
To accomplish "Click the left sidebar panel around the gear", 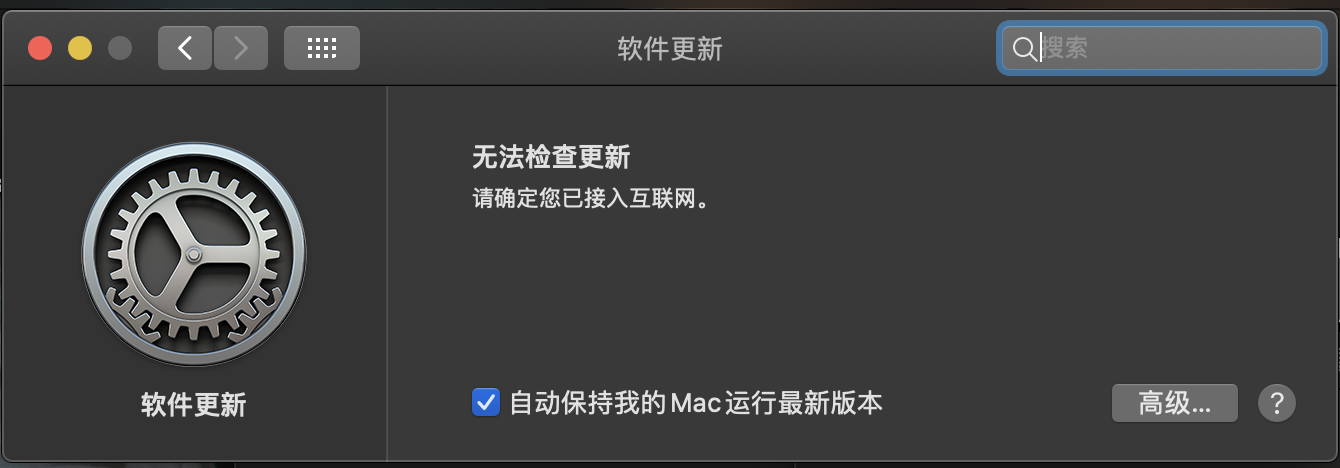I will click(x=194, y=274).
